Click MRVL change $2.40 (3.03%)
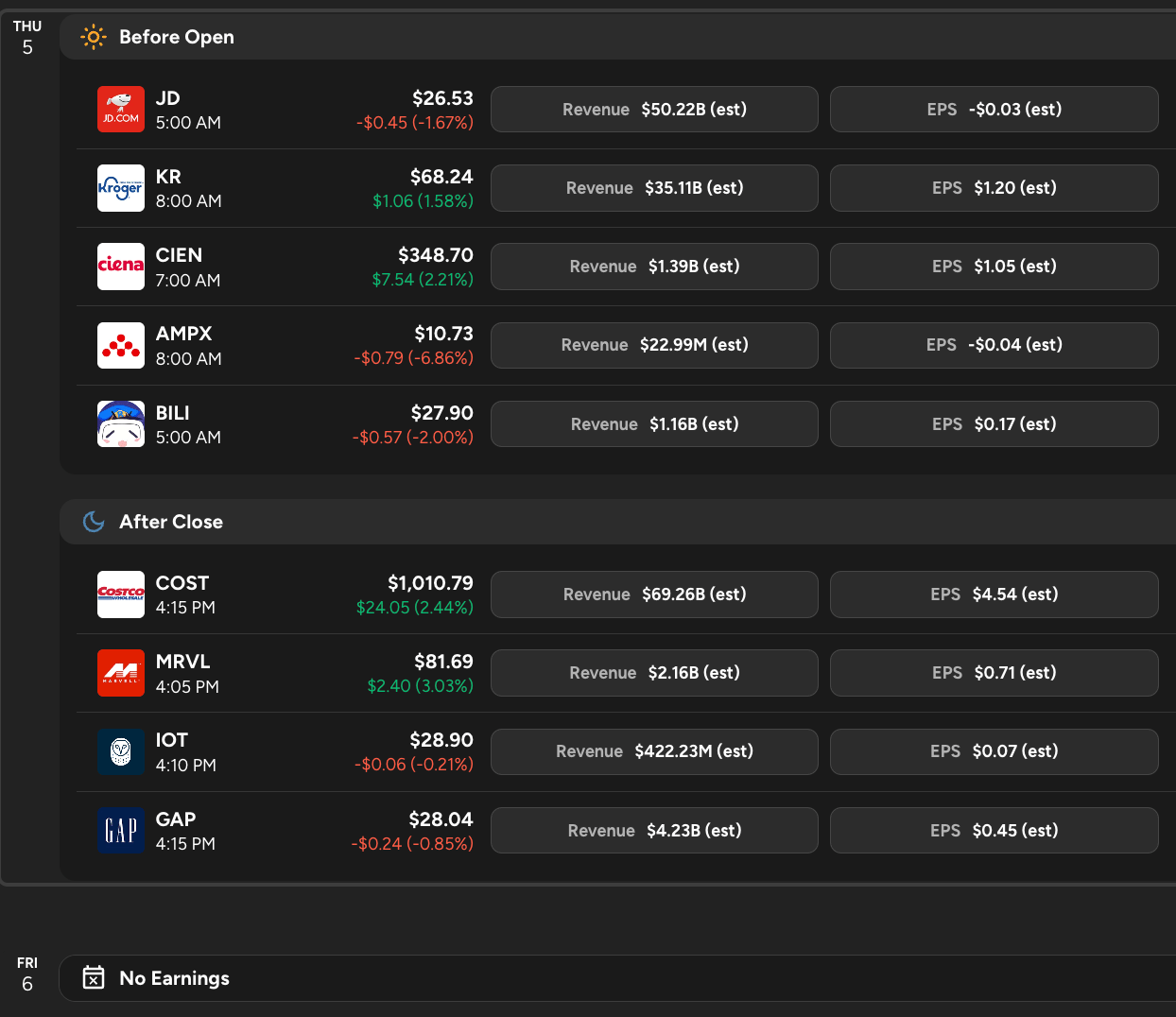Image resolution: width=1176 pixels, height=1017 pixels. pos(421,686)
